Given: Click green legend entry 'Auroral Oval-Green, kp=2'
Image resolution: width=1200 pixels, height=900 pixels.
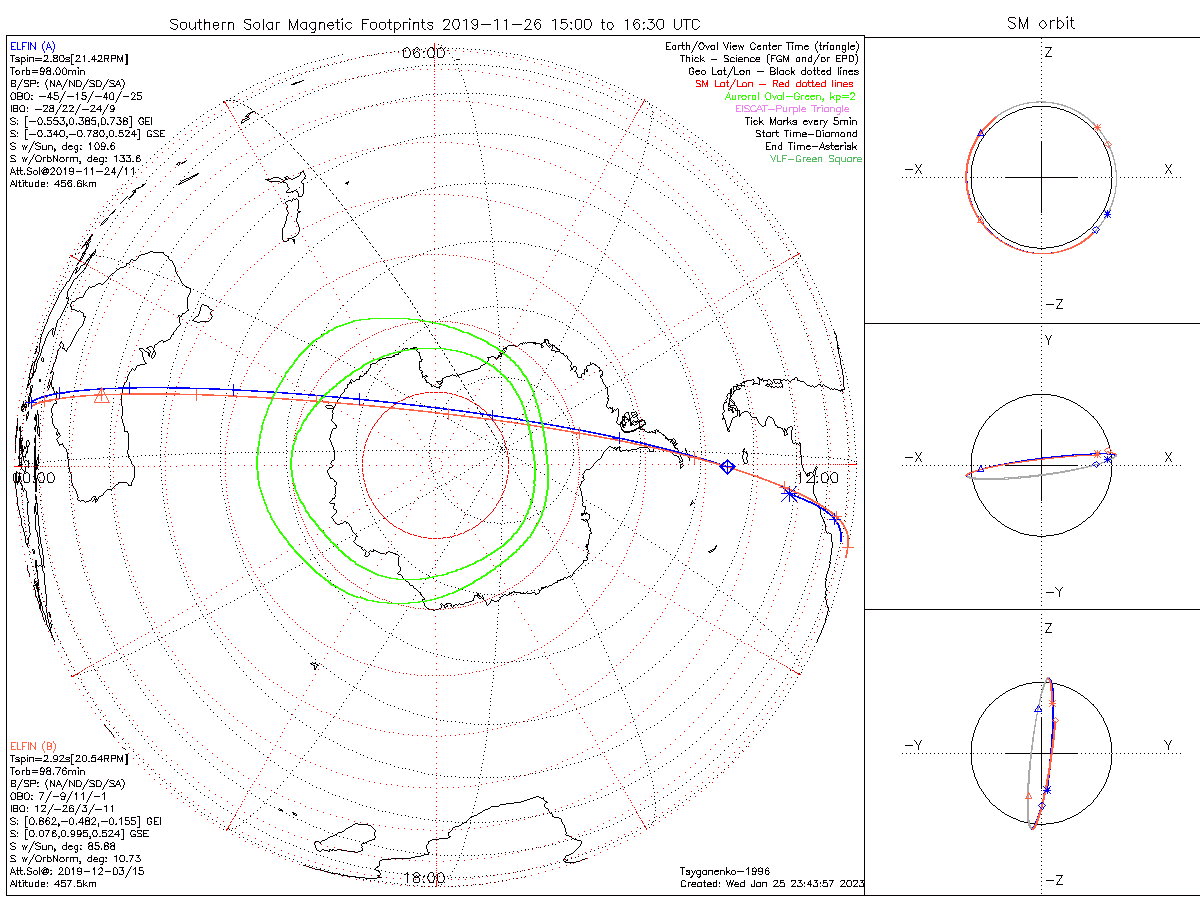Looking at the screenshot, I should pyautogui.click(x=790, y=97).
